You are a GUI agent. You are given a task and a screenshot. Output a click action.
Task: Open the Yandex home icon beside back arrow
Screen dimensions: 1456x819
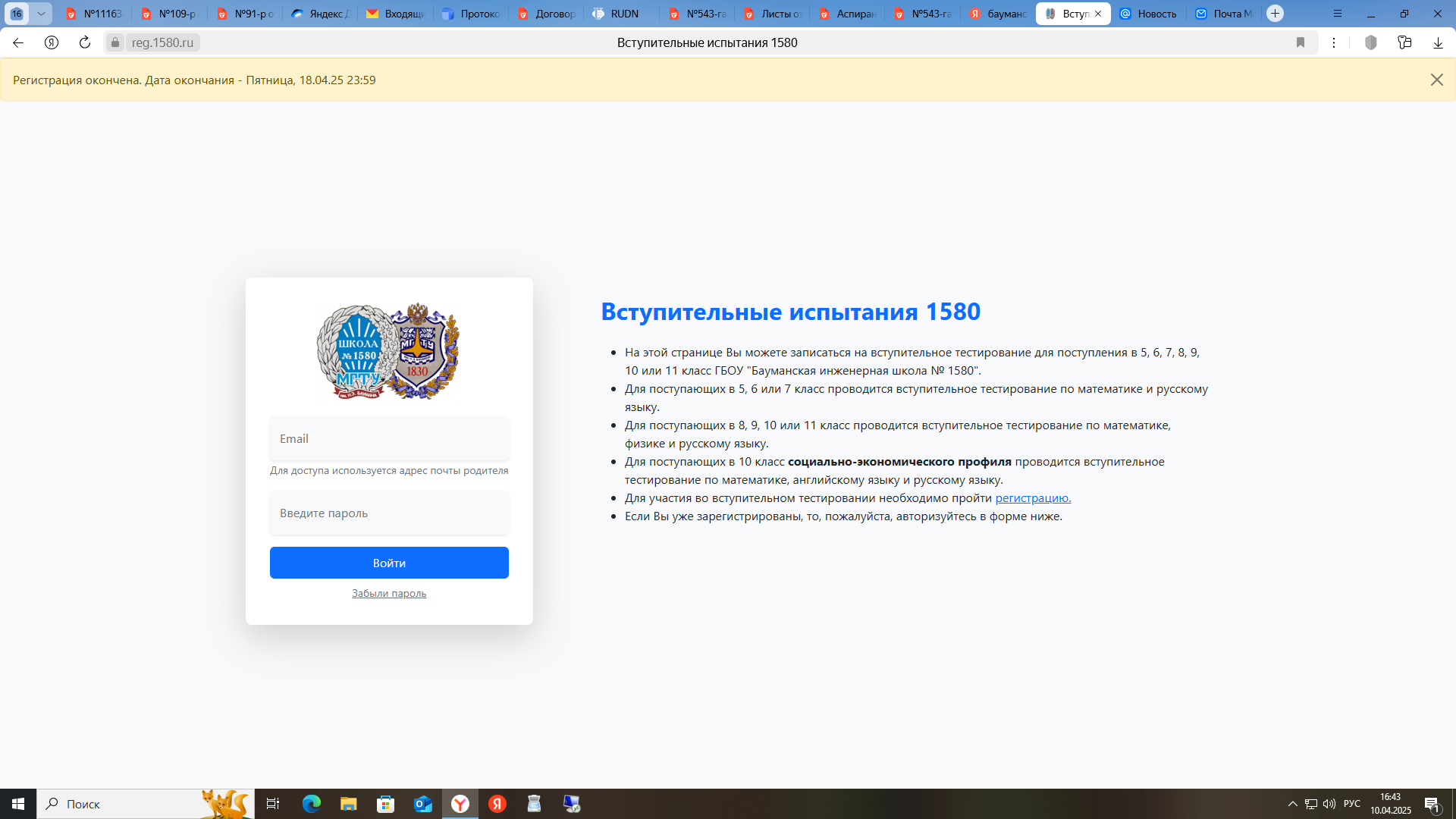pos(52,42)
